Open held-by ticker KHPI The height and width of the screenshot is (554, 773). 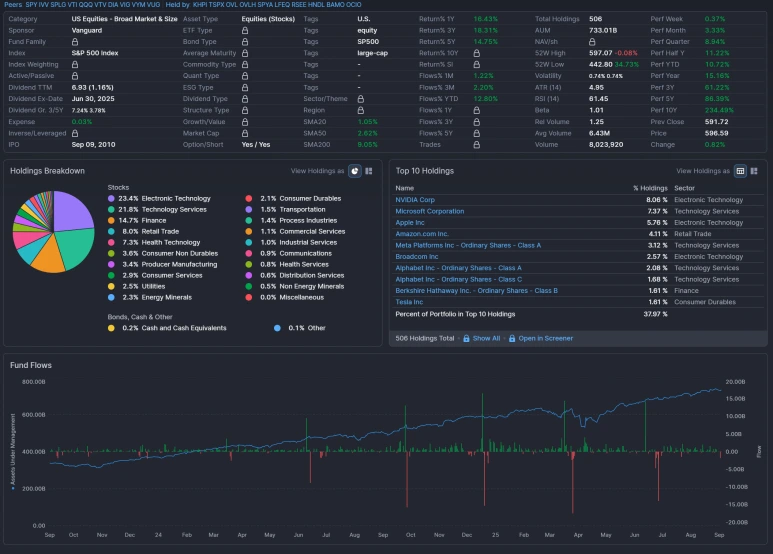pos(200,4)
